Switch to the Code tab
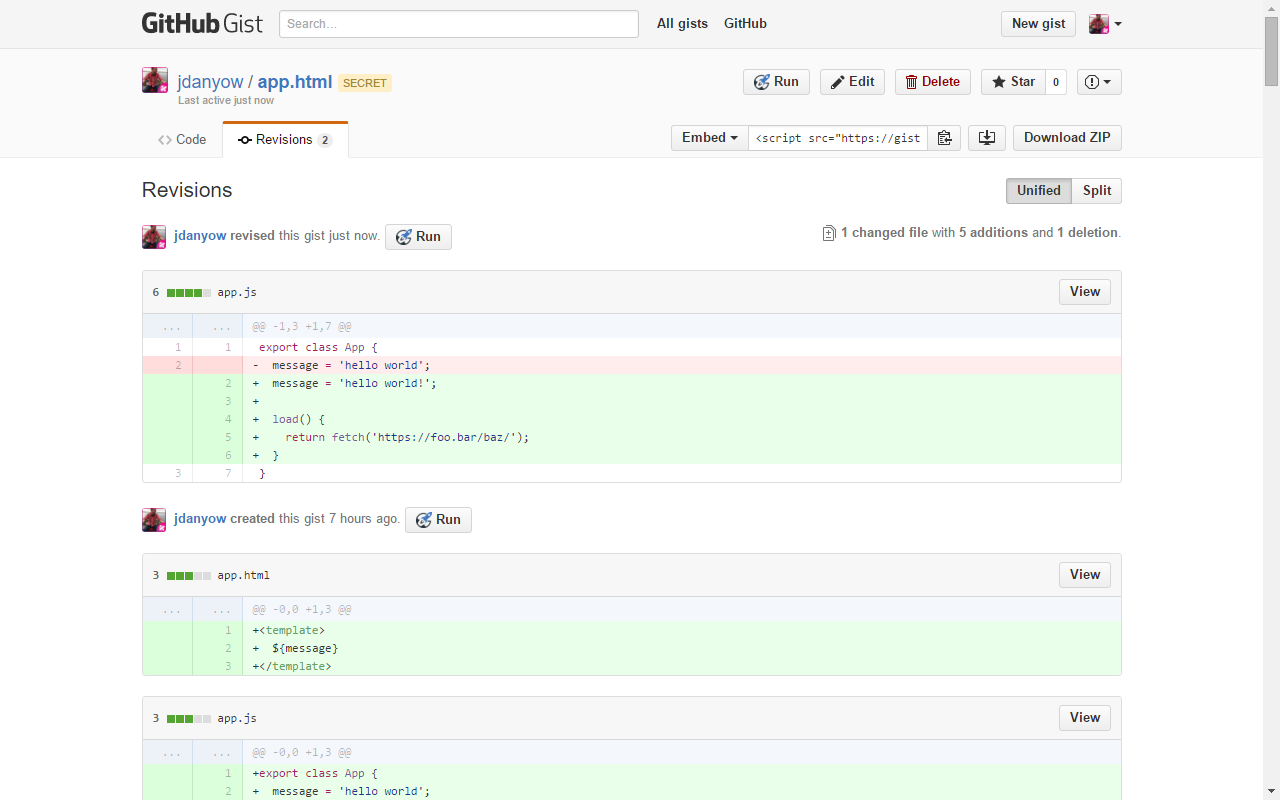Image resolution: width=1280 pixels, height=800 pixels. point(182,140)
